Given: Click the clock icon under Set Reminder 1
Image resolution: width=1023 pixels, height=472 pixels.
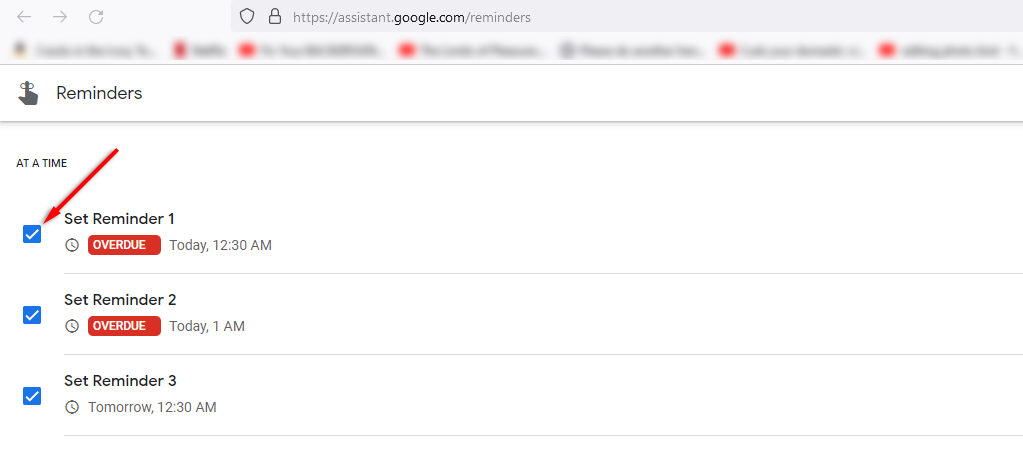Looking at the screenshot, I should point(72,245).
